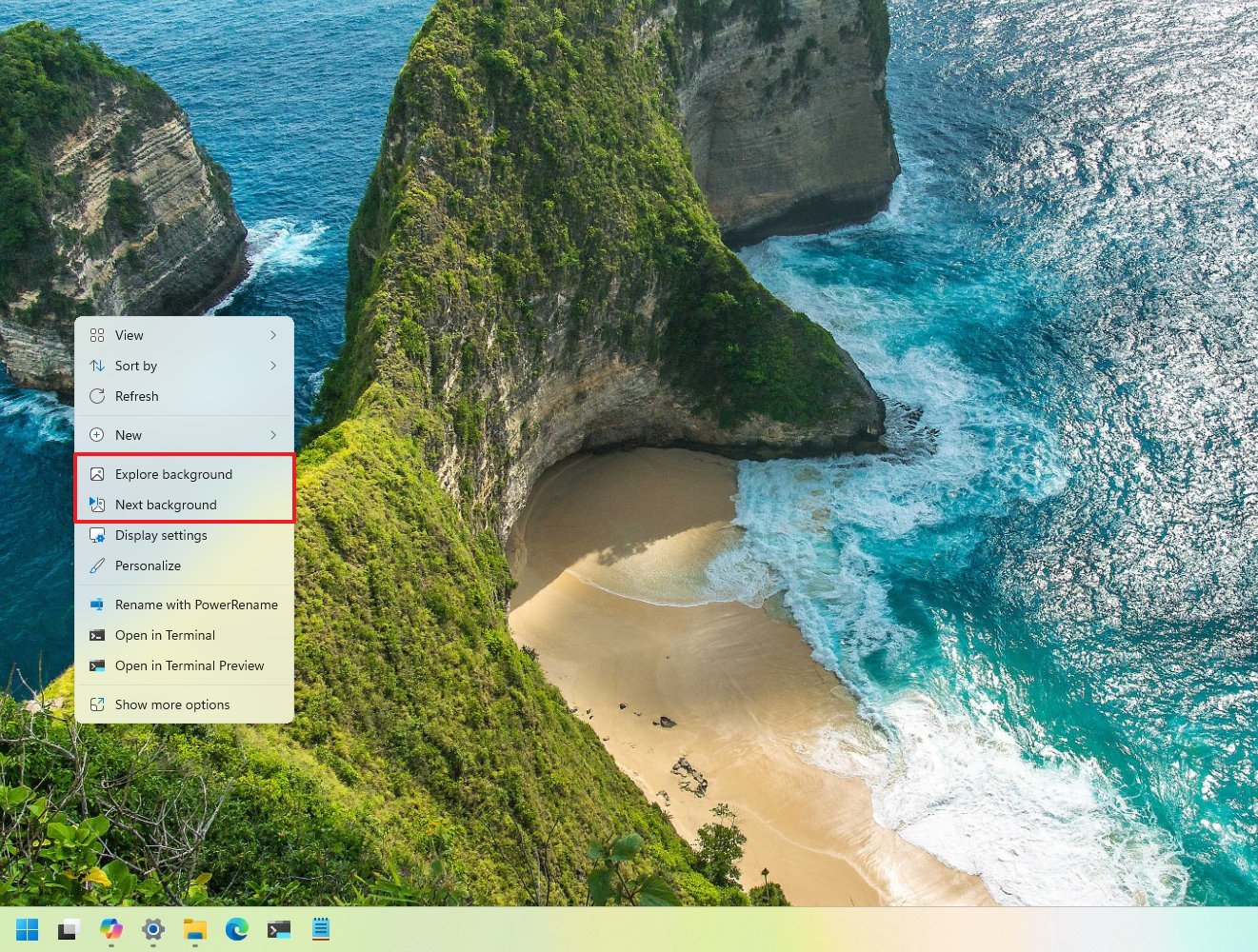Click the New plus icon
The image size is (1258, 952).
coord(98,434)
